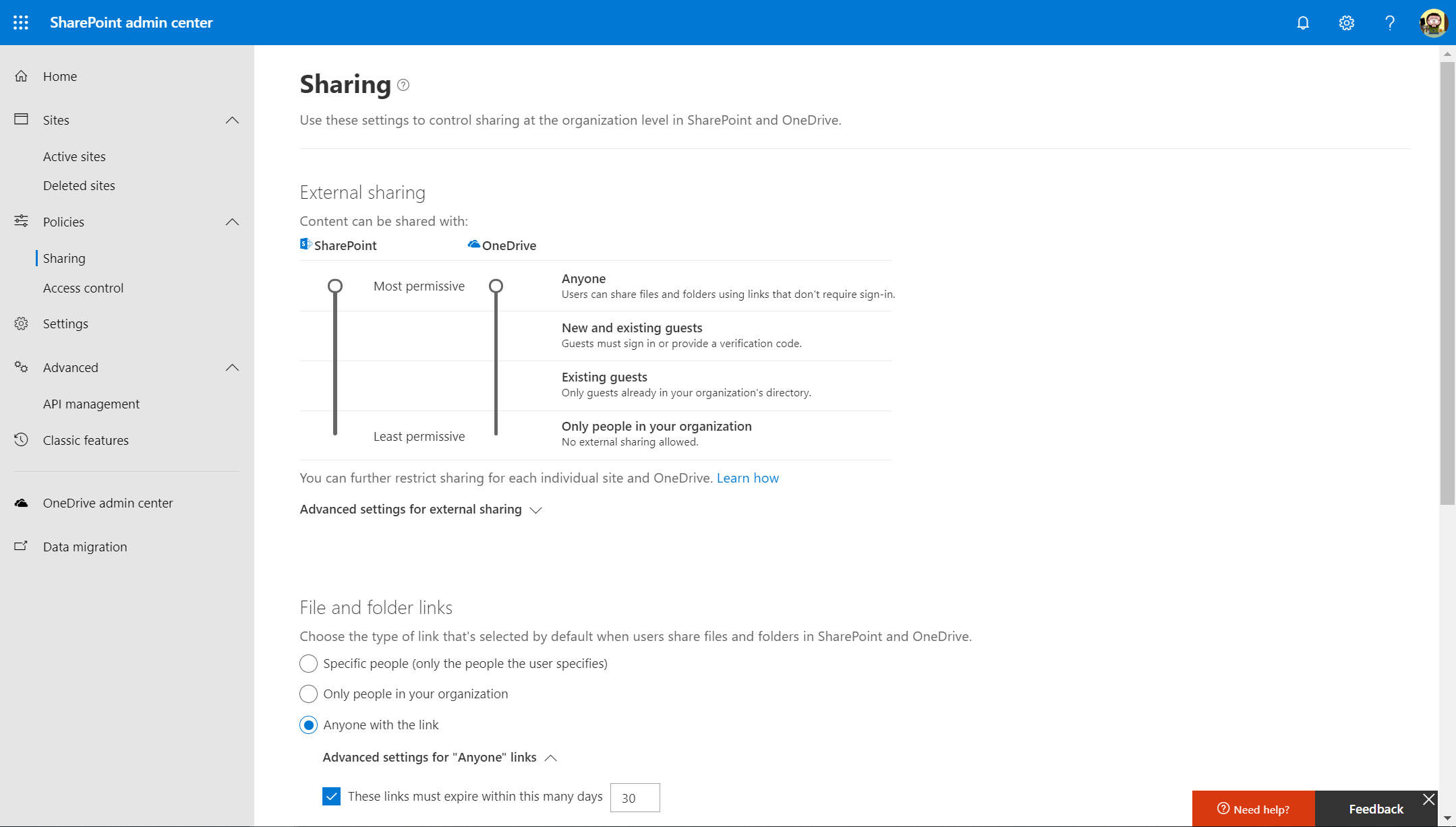Click the SharePoint sharing level slider handle

tap(335, 286)
